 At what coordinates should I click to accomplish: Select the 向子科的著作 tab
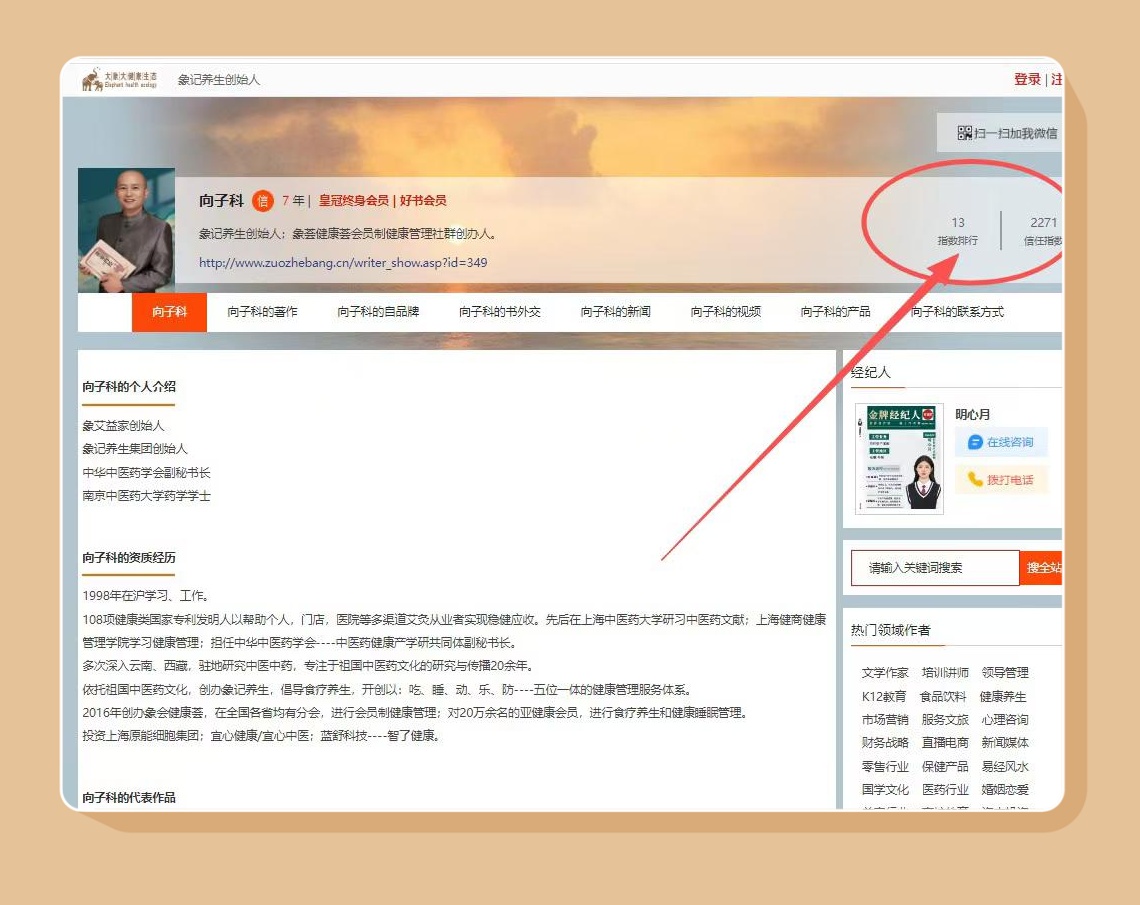pos(262,312)
